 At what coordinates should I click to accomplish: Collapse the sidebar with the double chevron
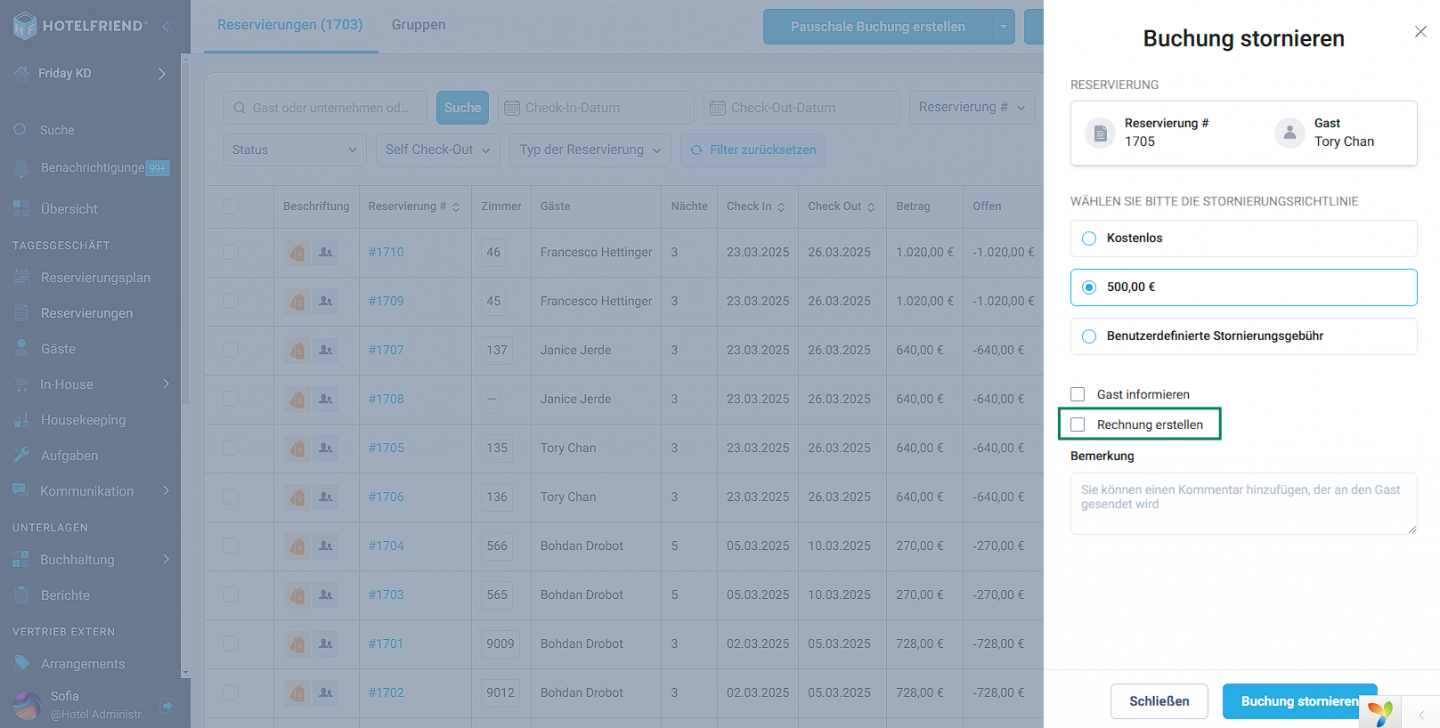[167, 26]
